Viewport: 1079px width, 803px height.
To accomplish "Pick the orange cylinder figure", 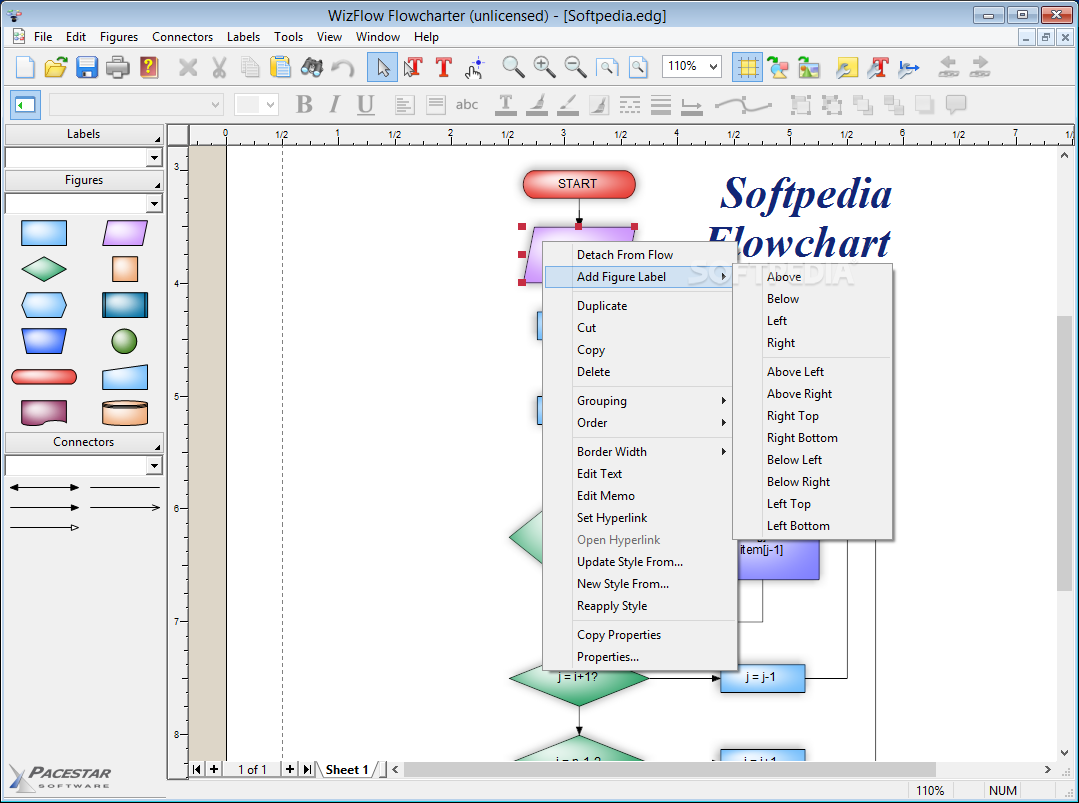I will tap(125, 413).
